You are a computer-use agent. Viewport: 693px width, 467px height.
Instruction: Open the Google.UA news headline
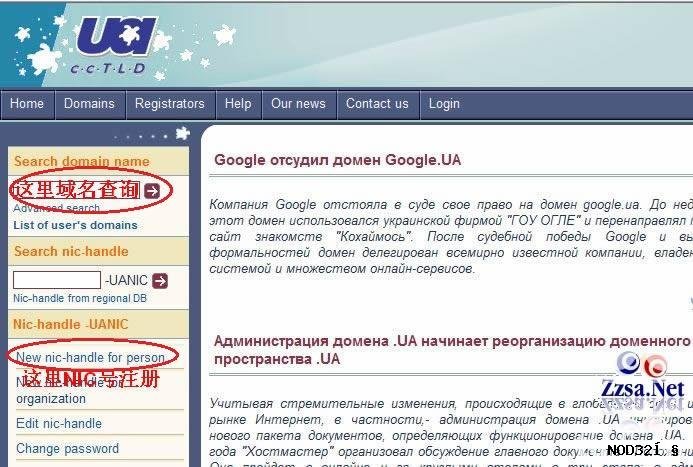point(338,160)
